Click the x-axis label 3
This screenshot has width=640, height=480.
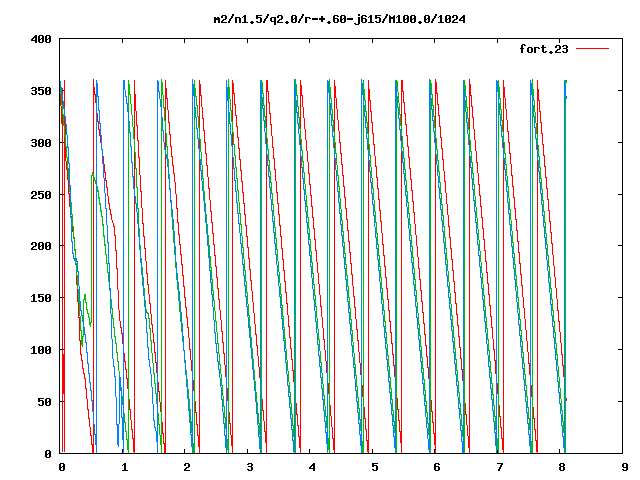pyautogui.click(x=249, y=467)
